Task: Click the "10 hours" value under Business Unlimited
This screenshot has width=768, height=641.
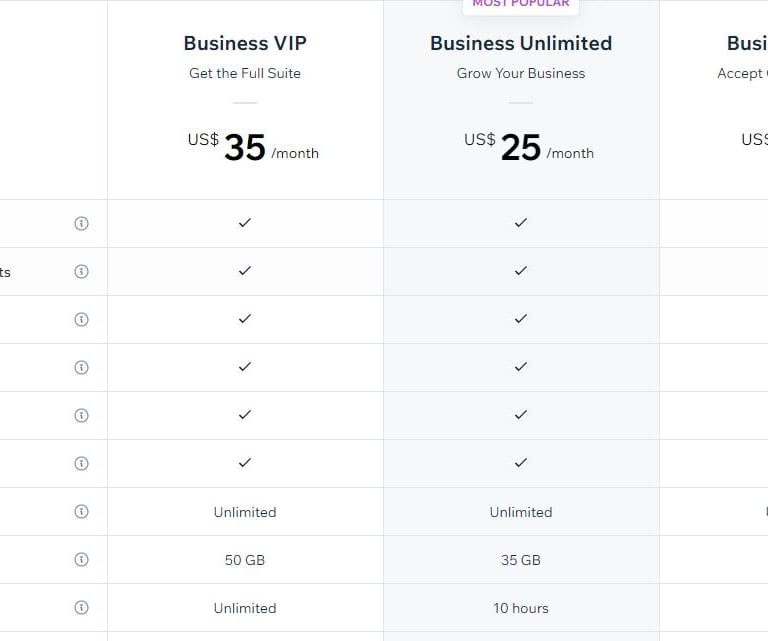Action: tap(521, 608)
